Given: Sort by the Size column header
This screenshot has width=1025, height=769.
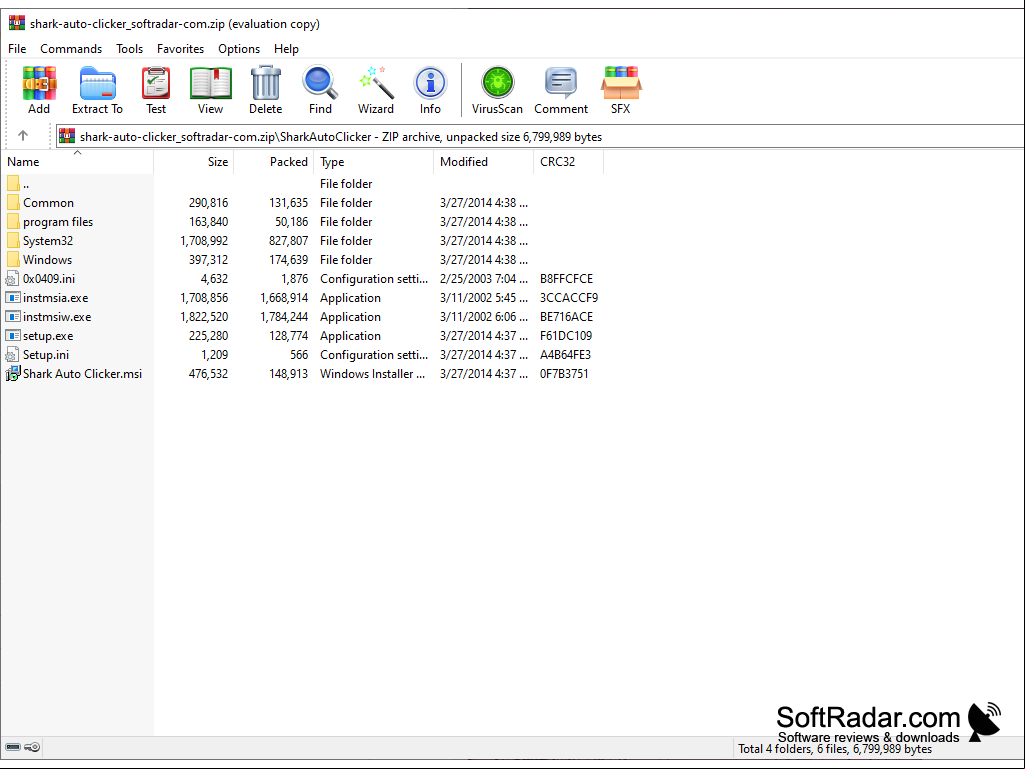Looking at the screenshot, I should coord(193,162).
